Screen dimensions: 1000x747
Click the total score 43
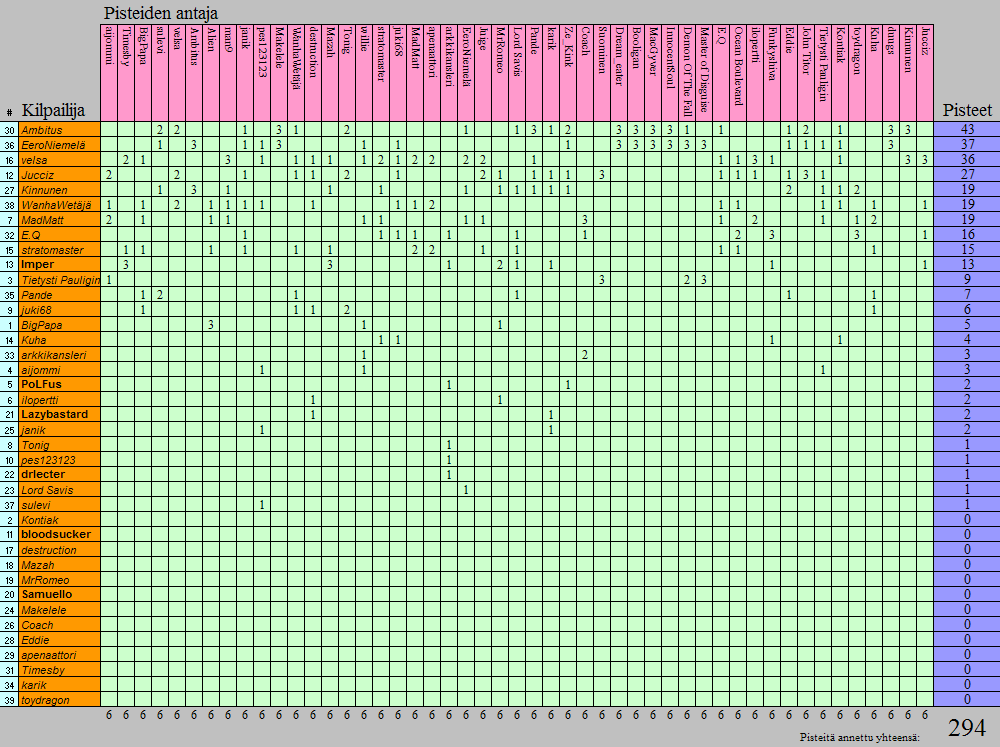pos(967,129)
